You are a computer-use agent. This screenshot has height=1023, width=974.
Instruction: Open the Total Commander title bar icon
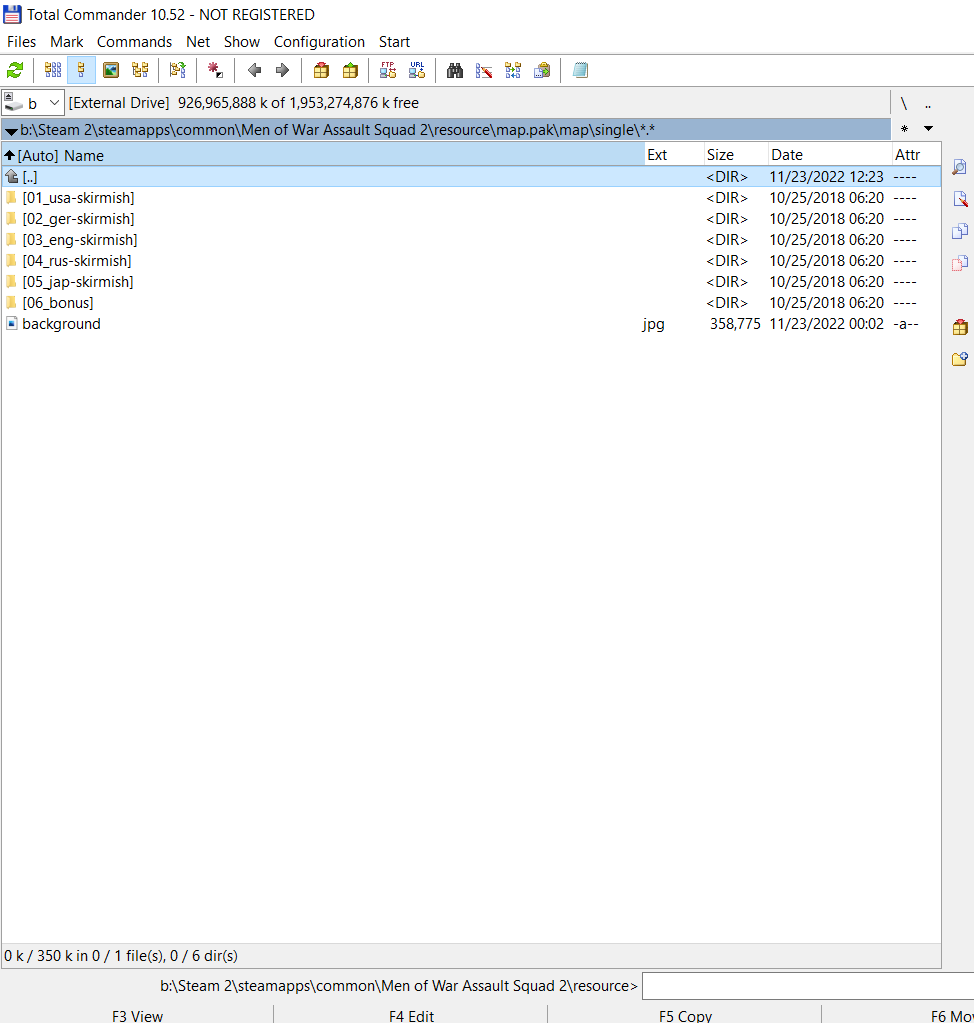click(x=12, y=14)
